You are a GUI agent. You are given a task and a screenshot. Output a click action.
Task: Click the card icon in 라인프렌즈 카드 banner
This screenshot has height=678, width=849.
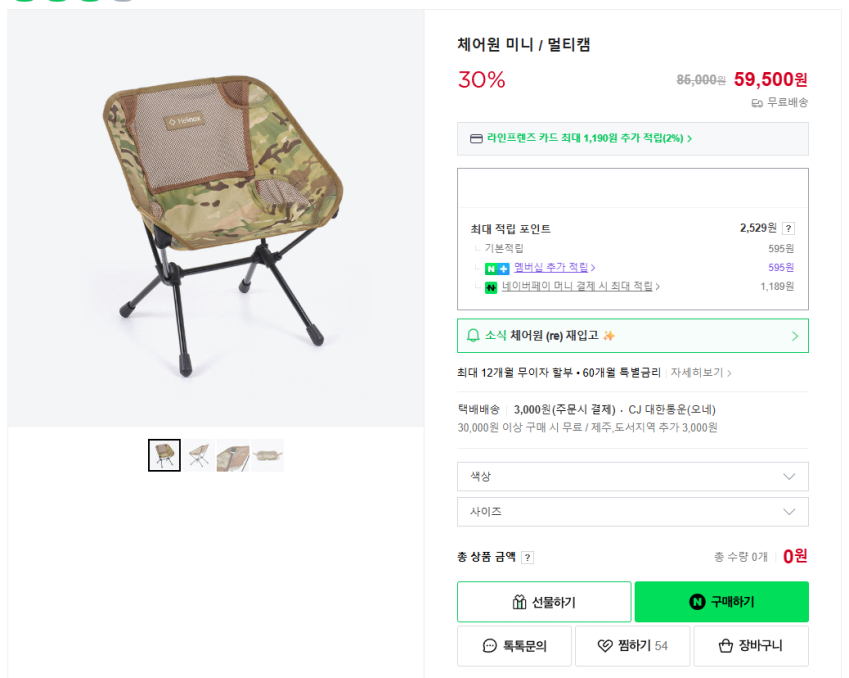[476, 138]
